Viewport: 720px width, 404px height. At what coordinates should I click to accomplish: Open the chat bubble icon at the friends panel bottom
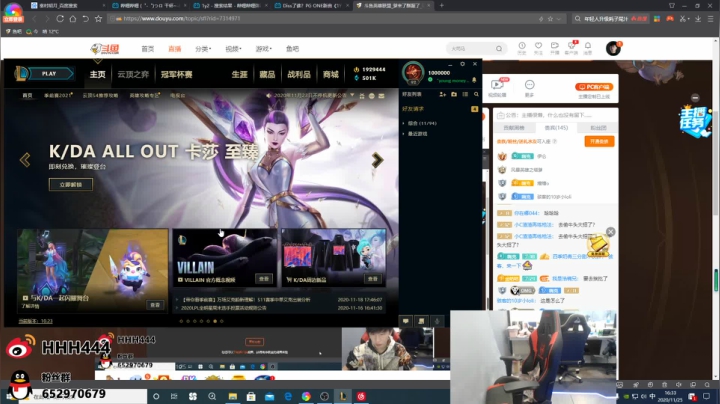(x=406, y=321)
